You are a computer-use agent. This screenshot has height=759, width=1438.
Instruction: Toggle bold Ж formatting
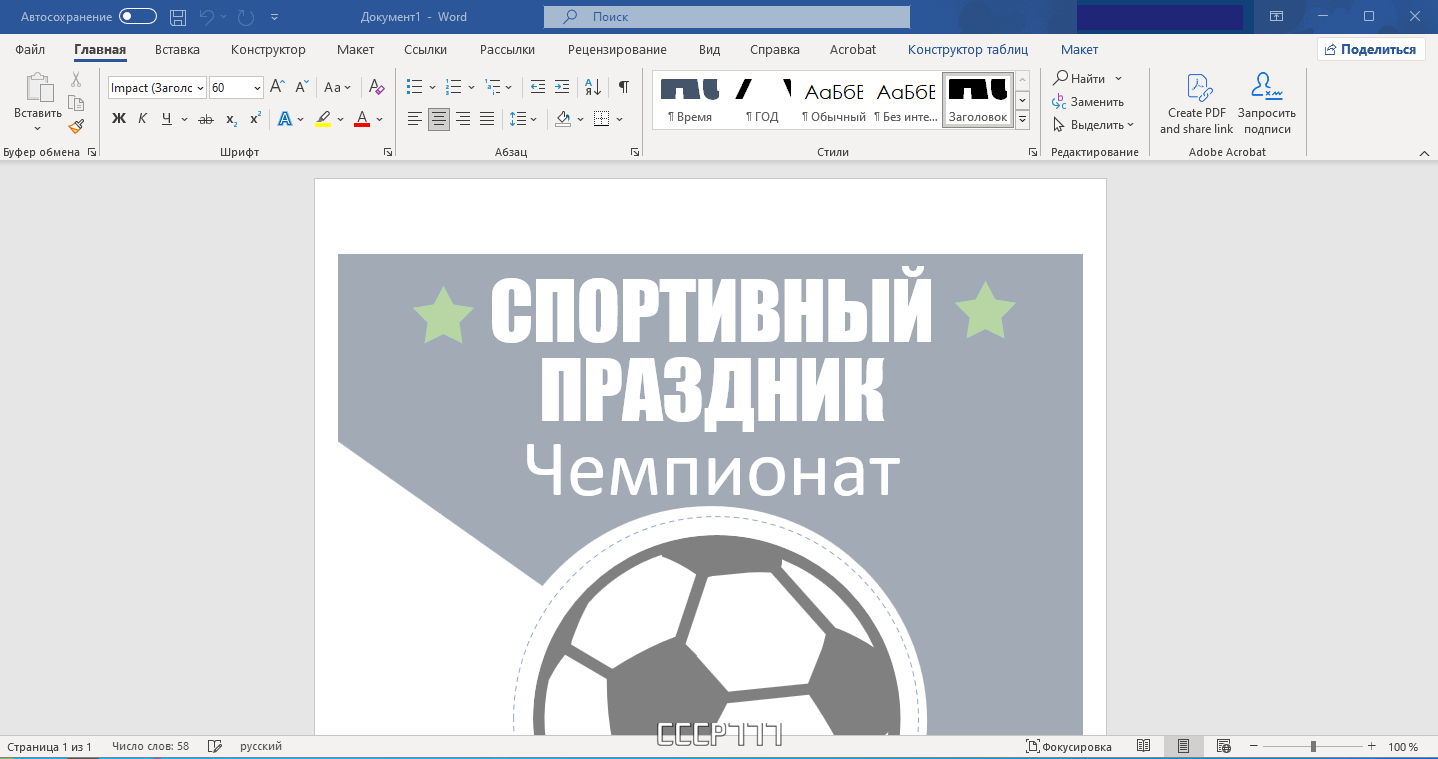[118, 119]
